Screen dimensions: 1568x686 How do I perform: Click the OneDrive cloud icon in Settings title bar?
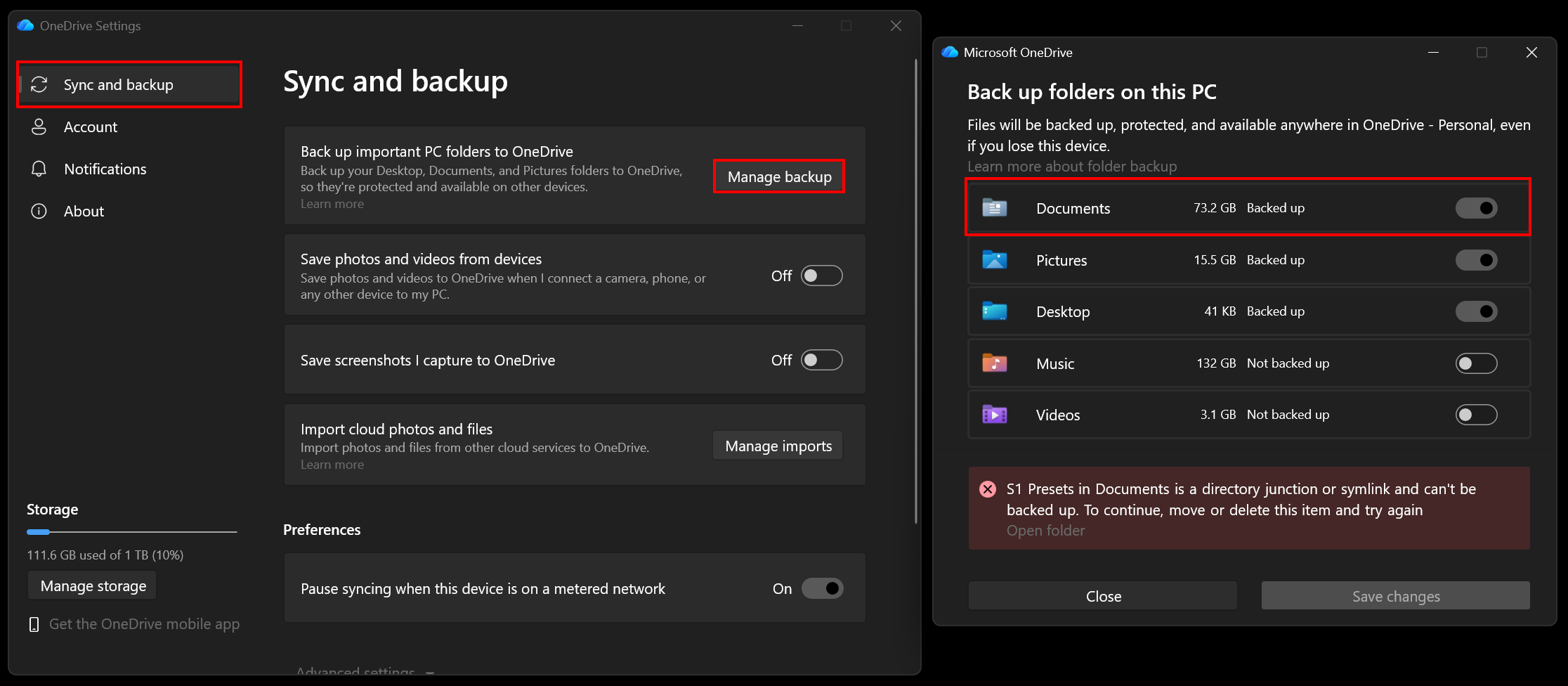(x=26, y=25)
